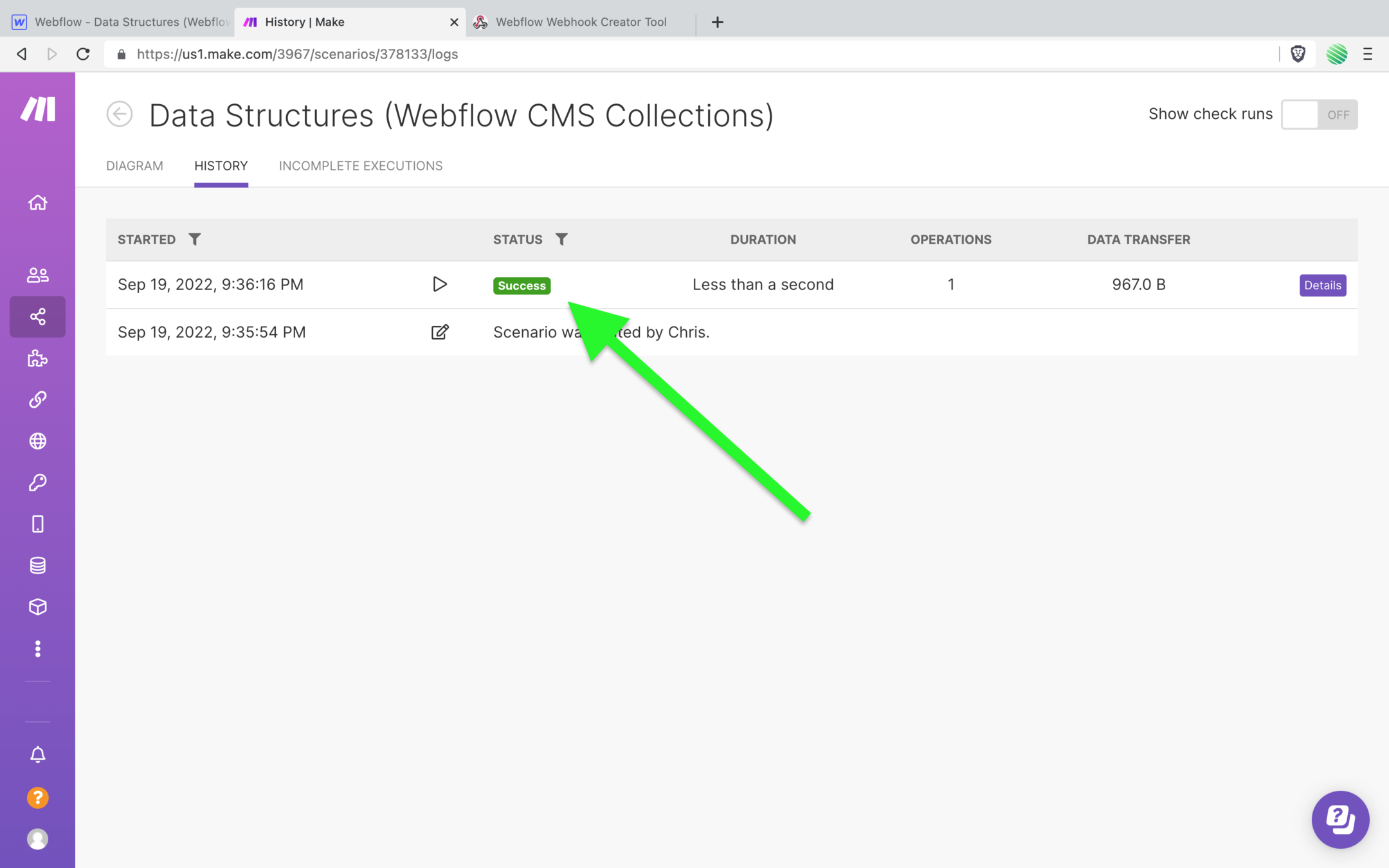Click the 'Sep 19, 2022, 9:36:16 PM' timestamp
Image resolution: width=1389 pixels, height=868 pixels.
click(210, 284)
